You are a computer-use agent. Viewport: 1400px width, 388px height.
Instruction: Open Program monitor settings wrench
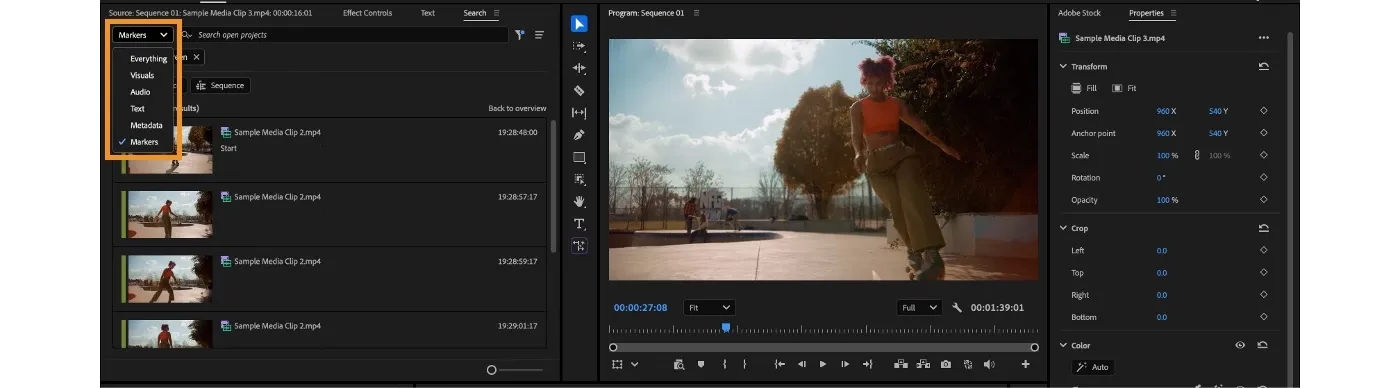[957, 308]
